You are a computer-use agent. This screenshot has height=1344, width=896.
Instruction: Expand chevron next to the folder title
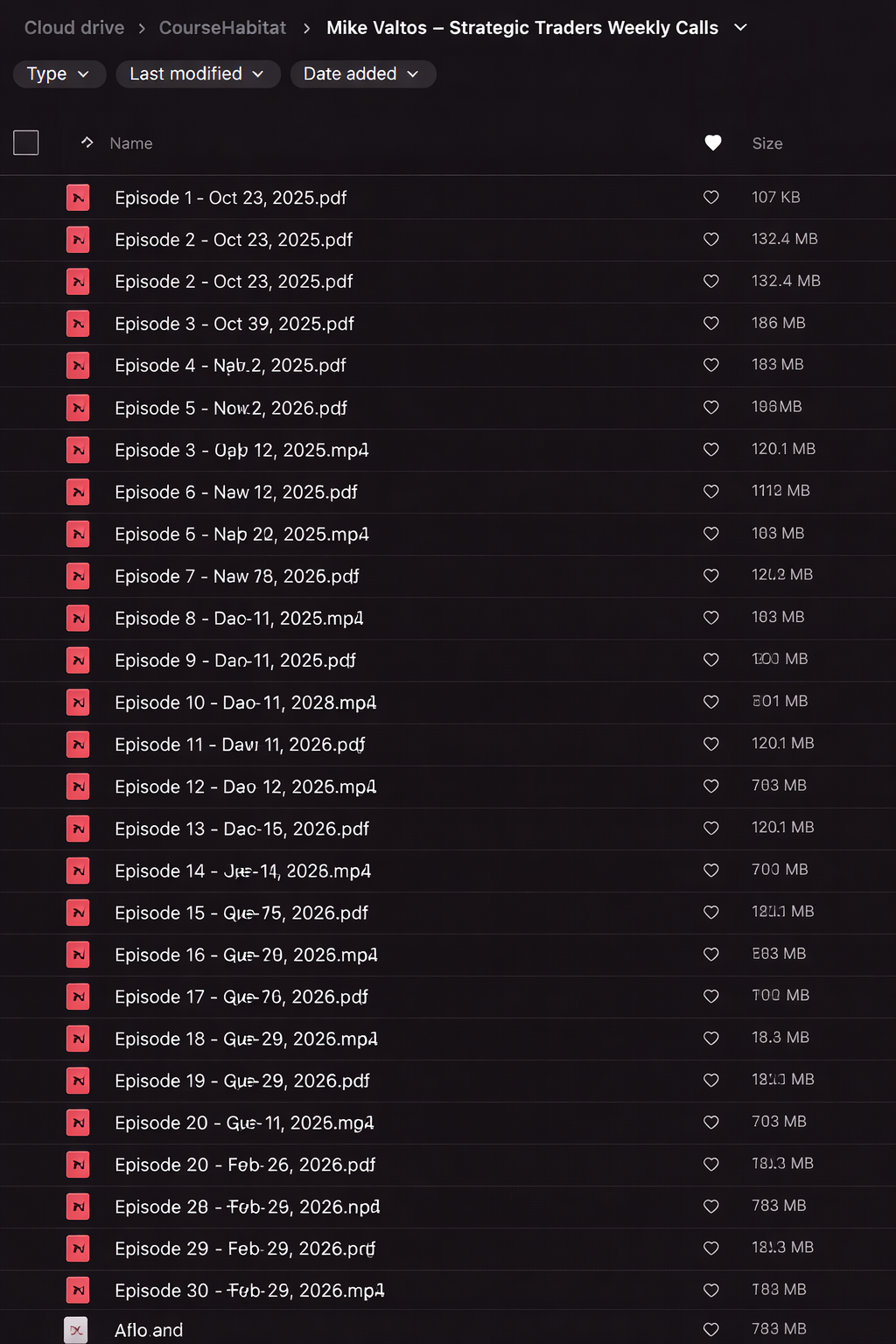(740, 28)
